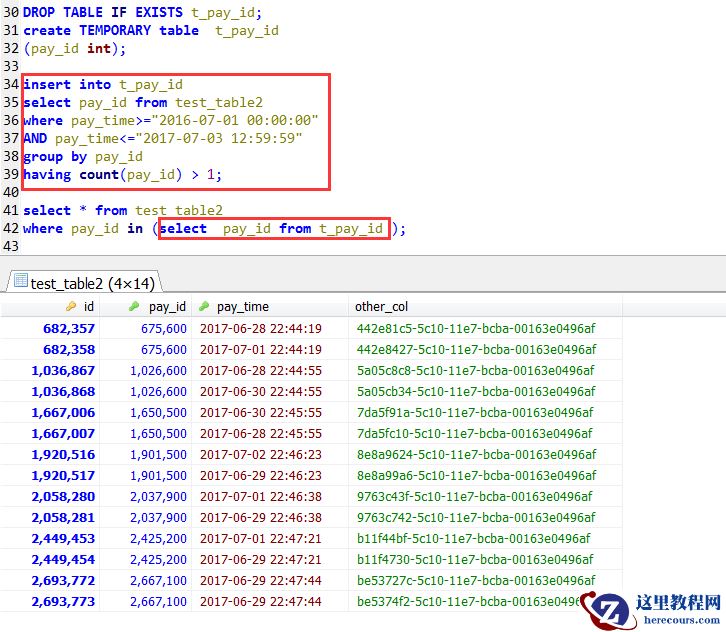The height and width of the screenshot is (632, 726).
Task: Click other_col value 7da5fc10-5c10-11e7-bcba-00163e0496af
Action: [475, 433]
